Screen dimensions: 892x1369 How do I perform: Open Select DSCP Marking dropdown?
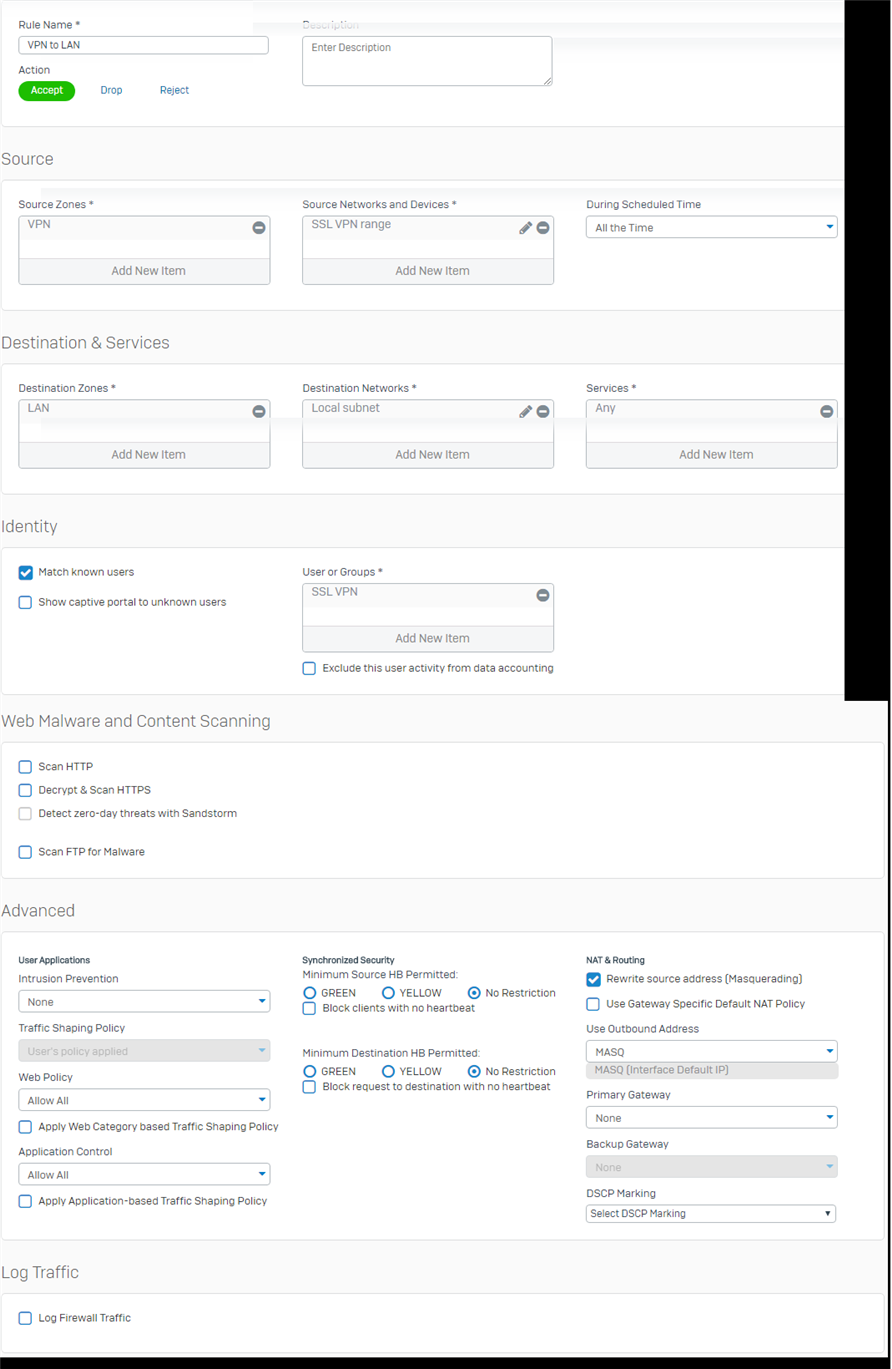coord(711,1214)
